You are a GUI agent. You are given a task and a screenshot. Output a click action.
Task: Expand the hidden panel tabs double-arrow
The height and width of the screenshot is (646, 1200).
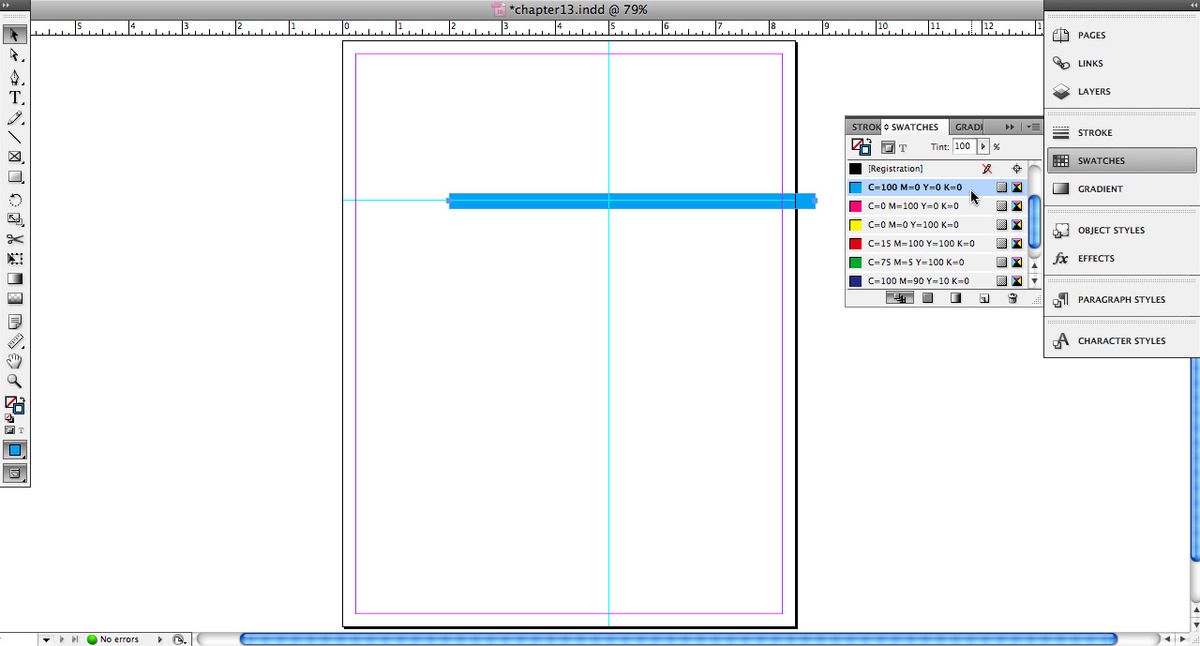[x=1010, y=127]
